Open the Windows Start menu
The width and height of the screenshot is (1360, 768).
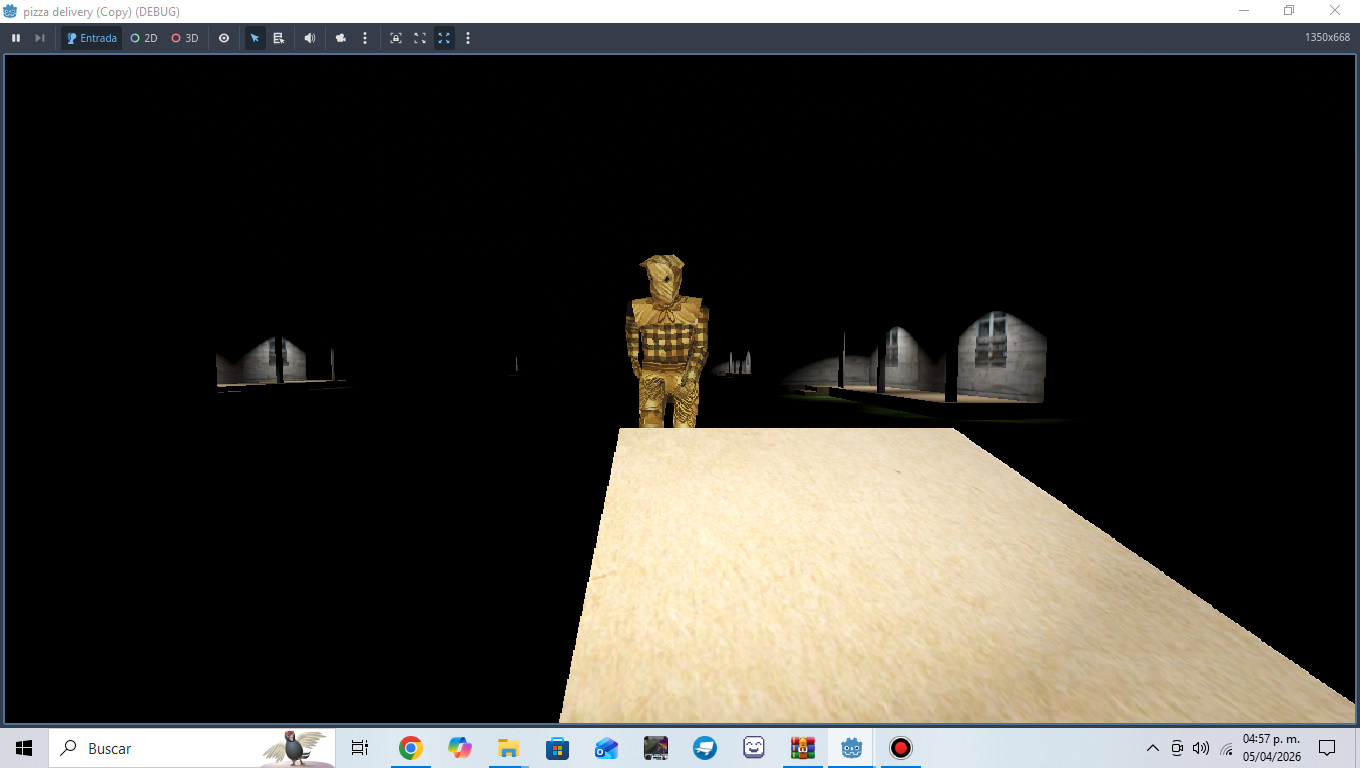(x=24, y=748)
